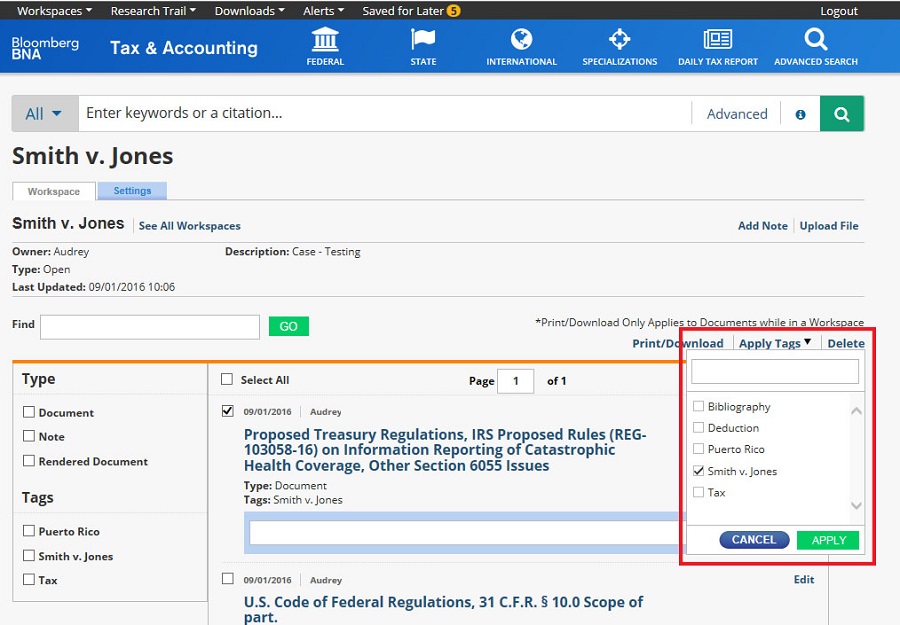The image size is (900, 625).
Task: Click the Find text input field
Action: point(150,326)
